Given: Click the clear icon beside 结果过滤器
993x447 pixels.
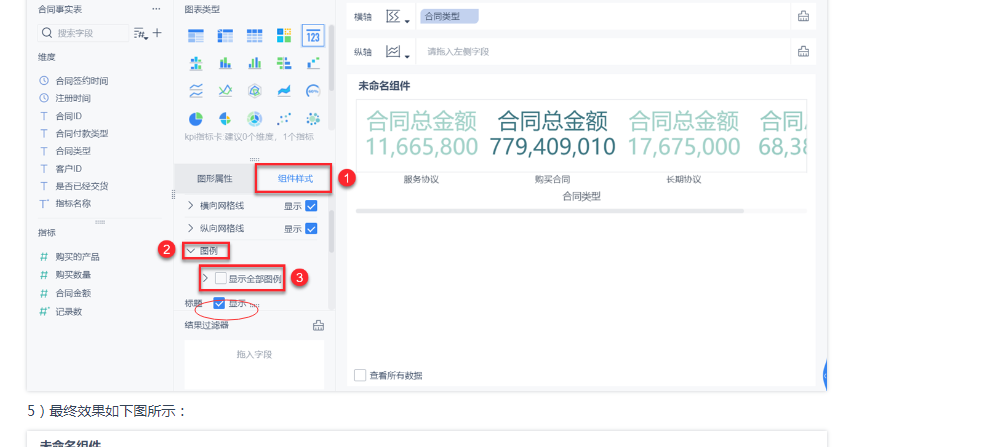Looking at the screenshot, I should click(319, 325).
